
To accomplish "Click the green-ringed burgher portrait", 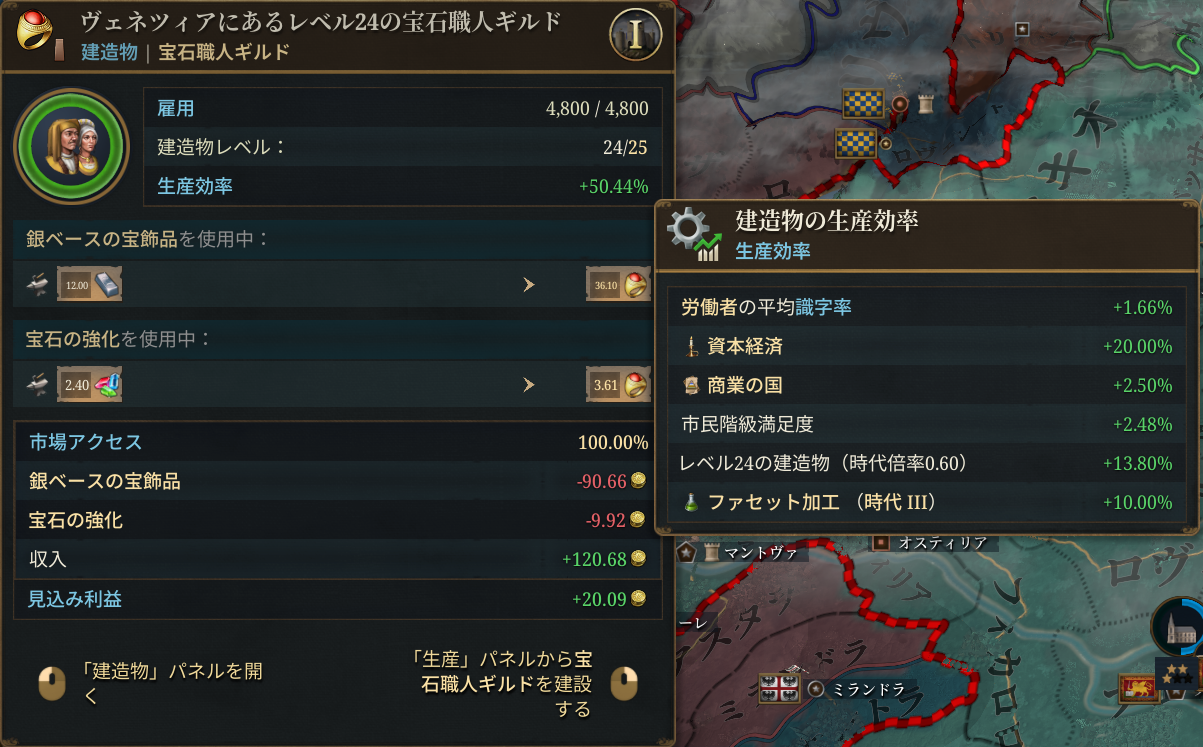I will (71, 146).
